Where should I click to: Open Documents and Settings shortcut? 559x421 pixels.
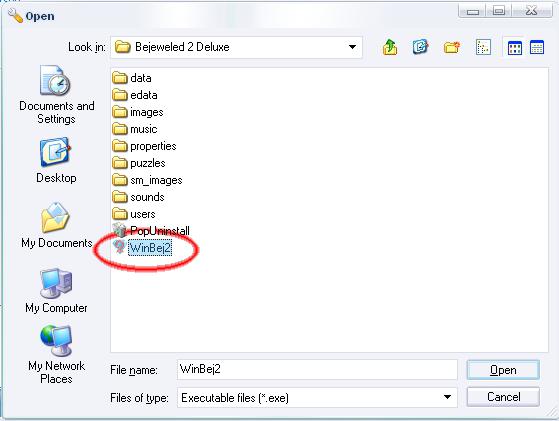[x=56, y=94]
